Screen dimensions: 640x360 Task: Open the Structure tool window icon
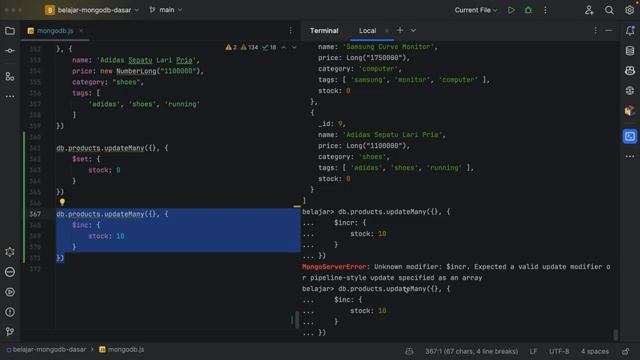click(x=10, y=76)
